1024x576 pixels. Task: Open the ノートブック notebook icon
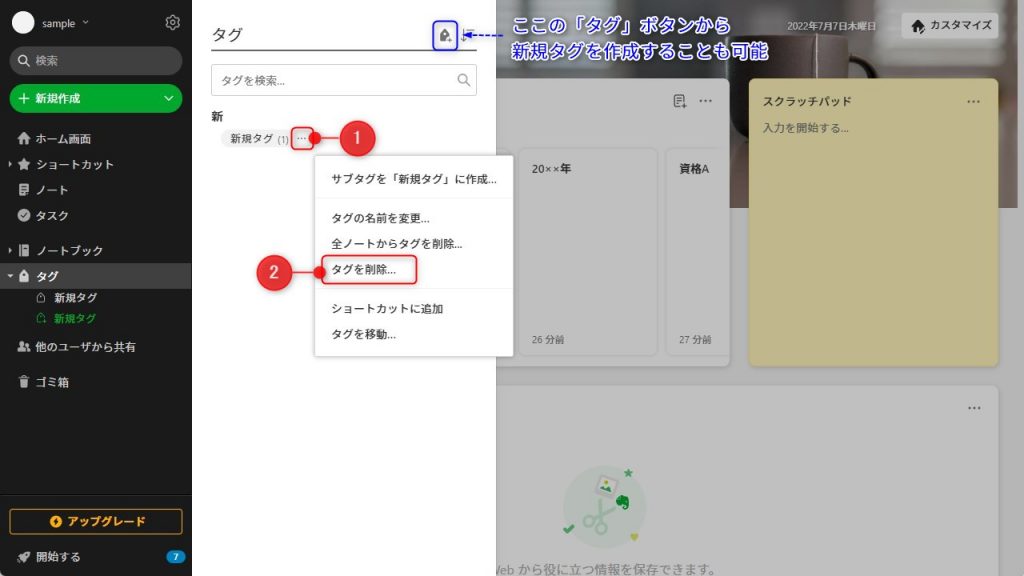[24, 250]
